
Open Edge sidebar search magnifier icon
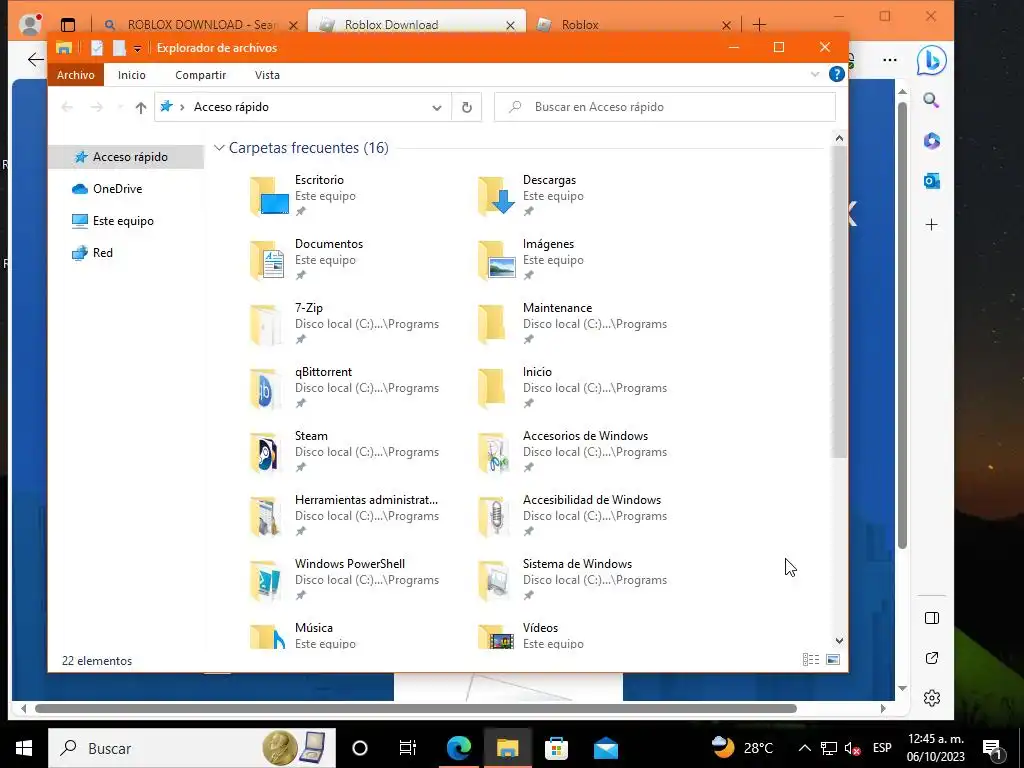(x=931, y=101)
